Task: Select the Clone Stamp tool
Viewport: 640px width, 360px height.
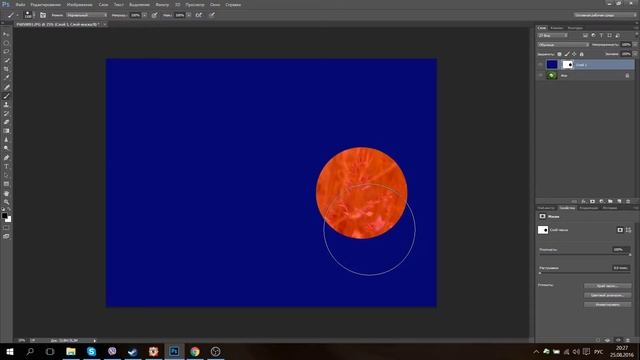Action: click(x=6, y=104)
